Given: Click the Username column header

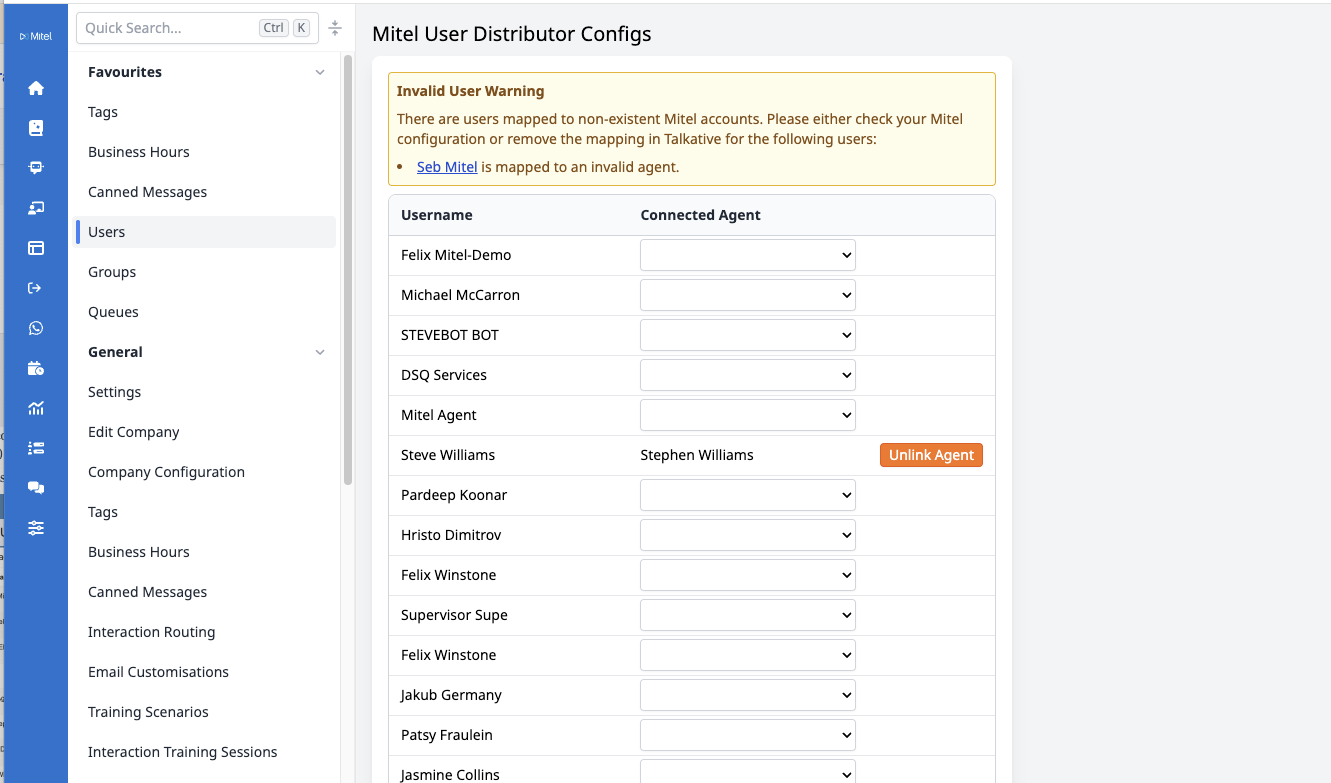Looking at the screenshot, I should click(437, 215).
